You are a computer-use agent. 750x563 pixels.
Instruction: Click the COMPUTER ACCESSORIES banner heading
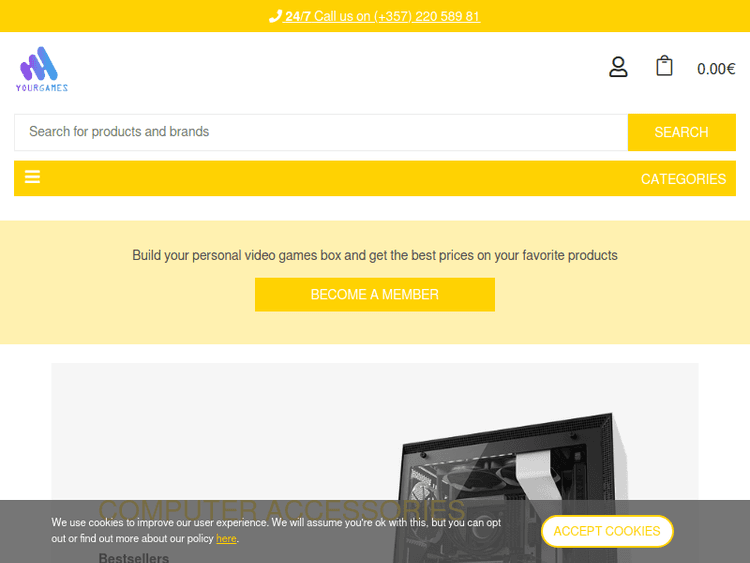coord(282,510)
